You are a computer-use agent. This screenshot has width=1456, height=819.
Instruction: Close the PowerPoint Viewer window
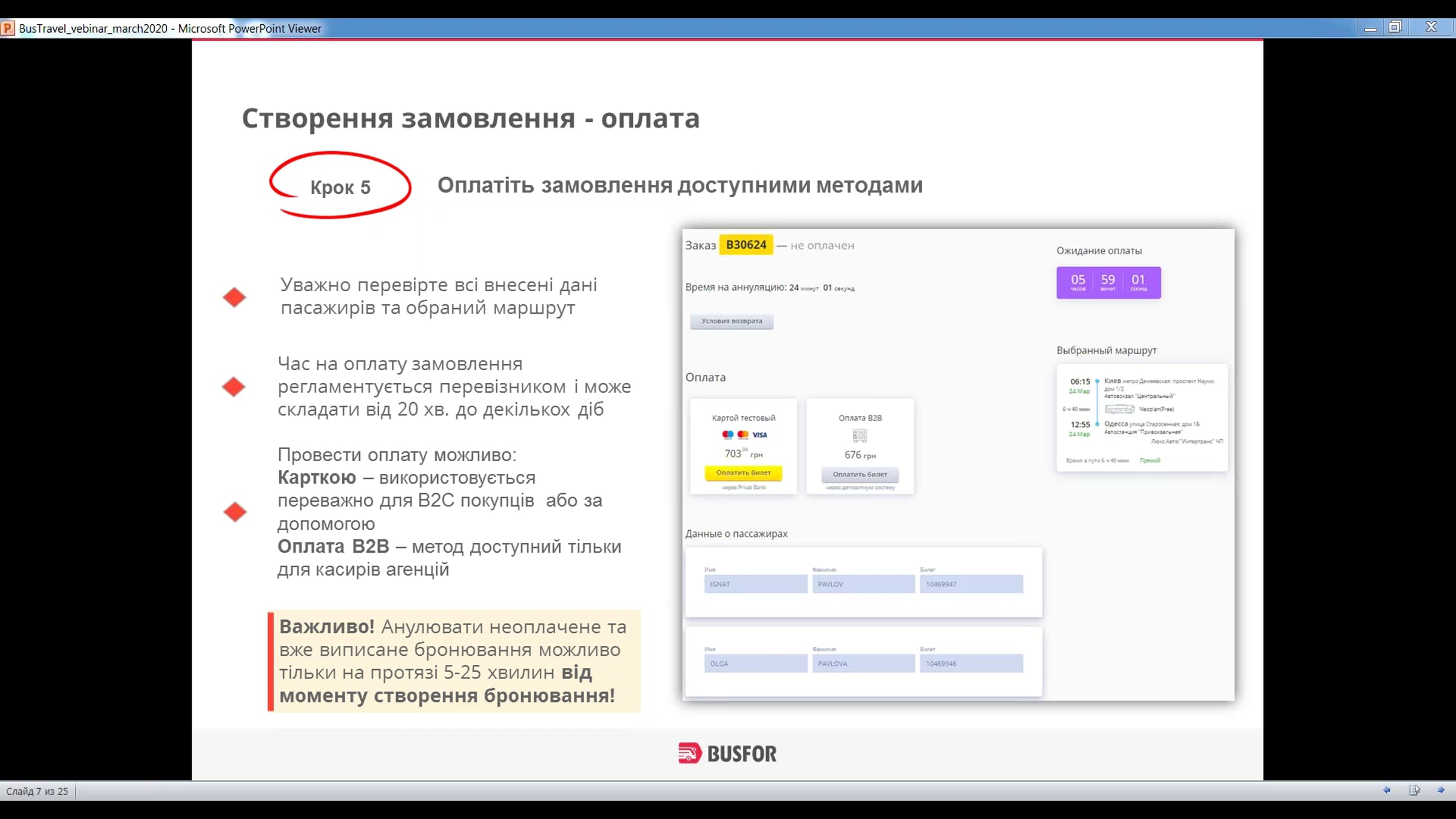1431,27
